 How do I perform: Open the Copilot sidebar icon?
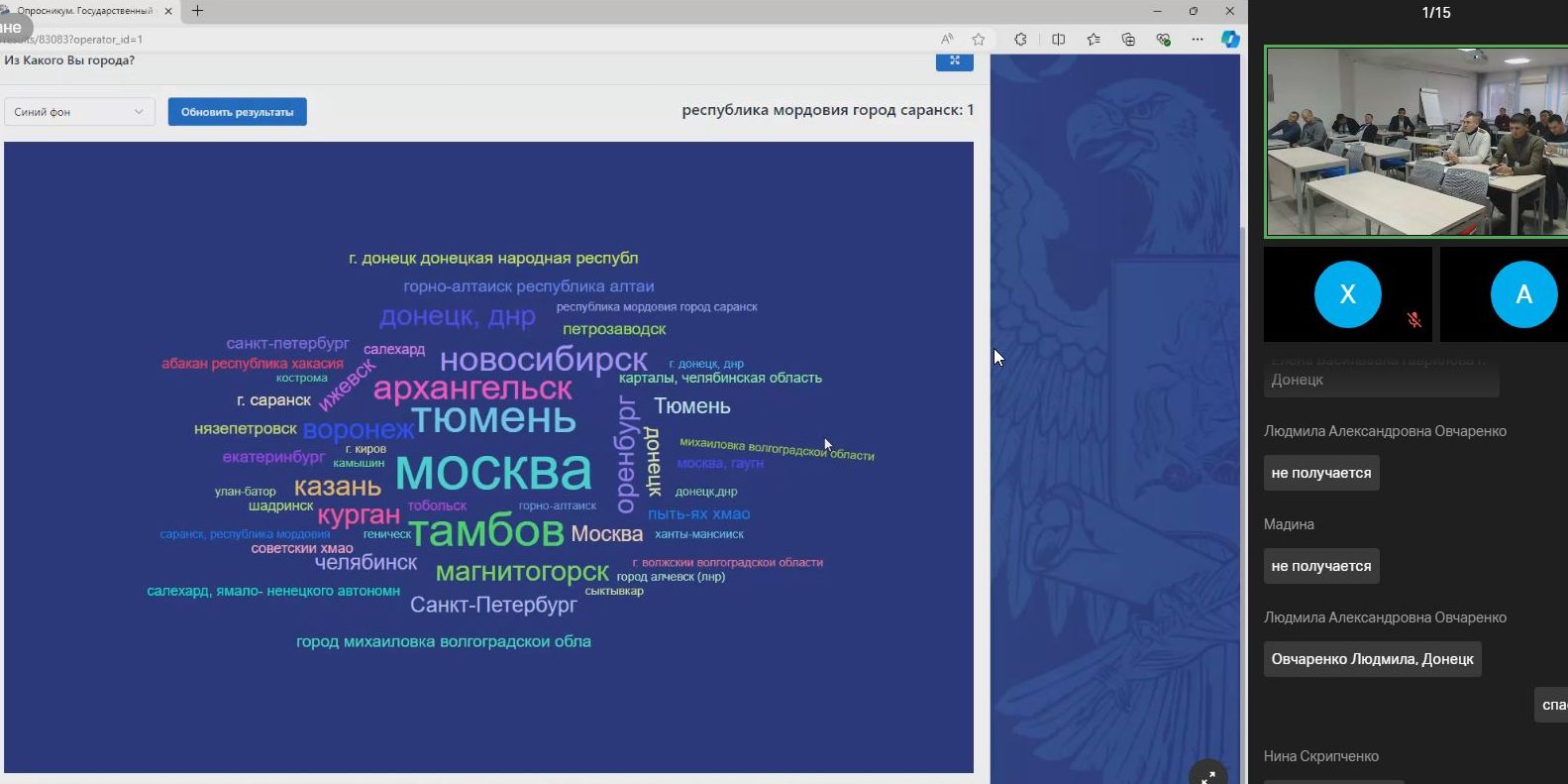(1230, 40)
